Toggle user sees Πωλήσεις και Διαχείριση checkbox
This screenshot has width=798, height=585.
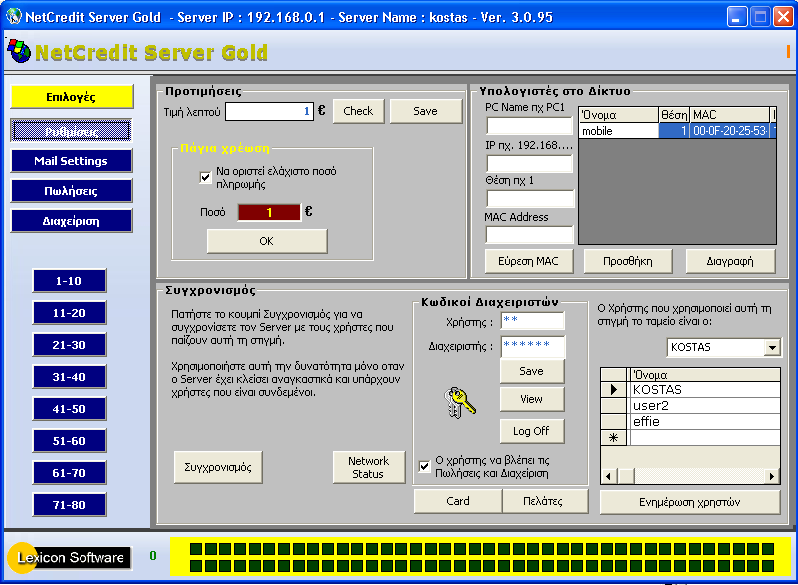tap(424, 466)
